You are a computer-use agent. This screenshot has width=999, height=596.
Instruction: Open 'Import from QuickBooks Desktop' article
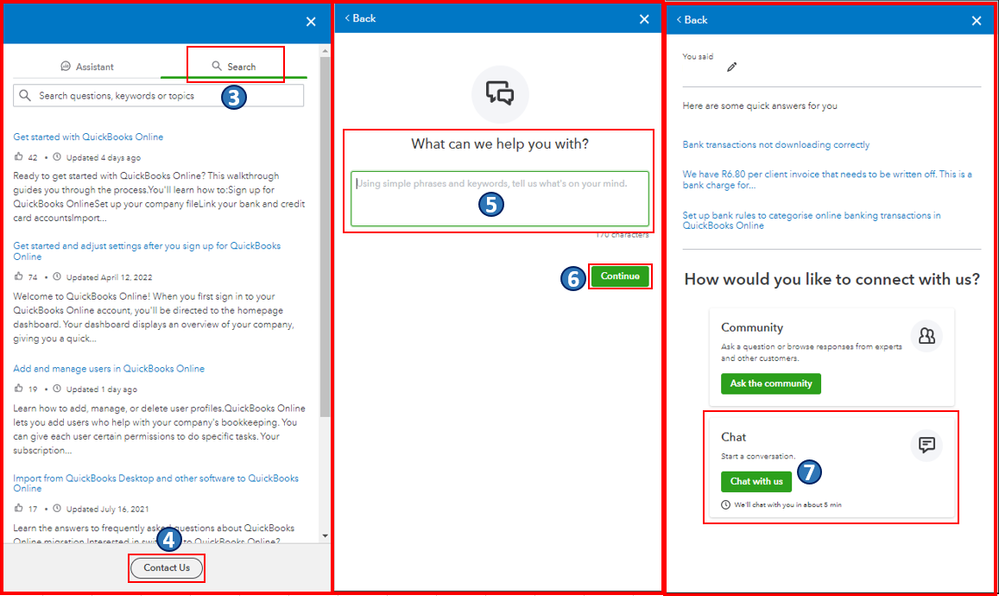pyautogui.click(x=155, y=483)
